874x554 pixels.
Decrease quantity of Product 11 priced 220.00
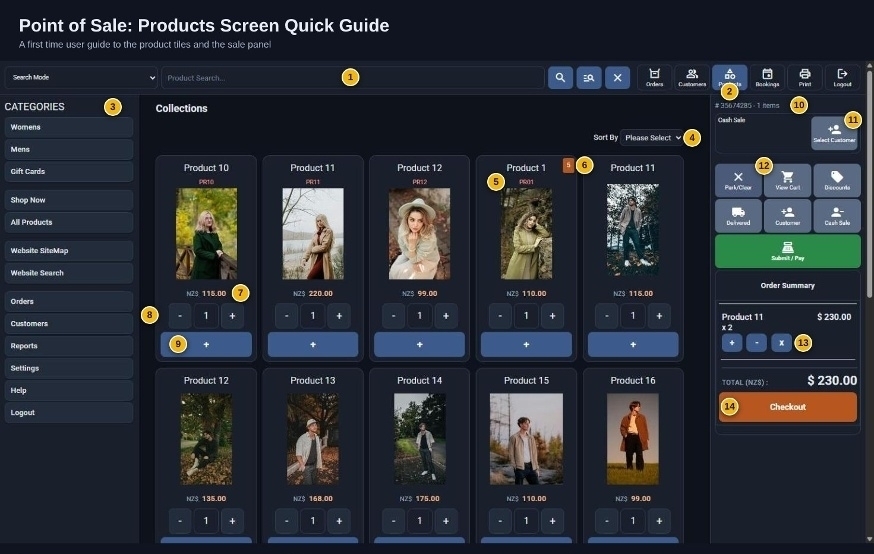coord(287,316)
